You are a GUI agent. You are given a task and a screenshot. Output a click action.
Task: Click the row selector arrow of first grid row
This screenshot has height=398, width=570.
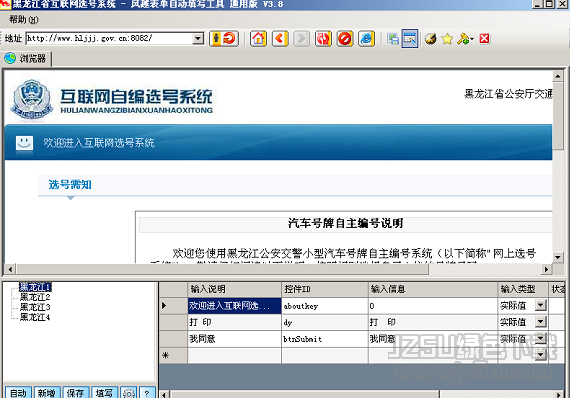173,306
